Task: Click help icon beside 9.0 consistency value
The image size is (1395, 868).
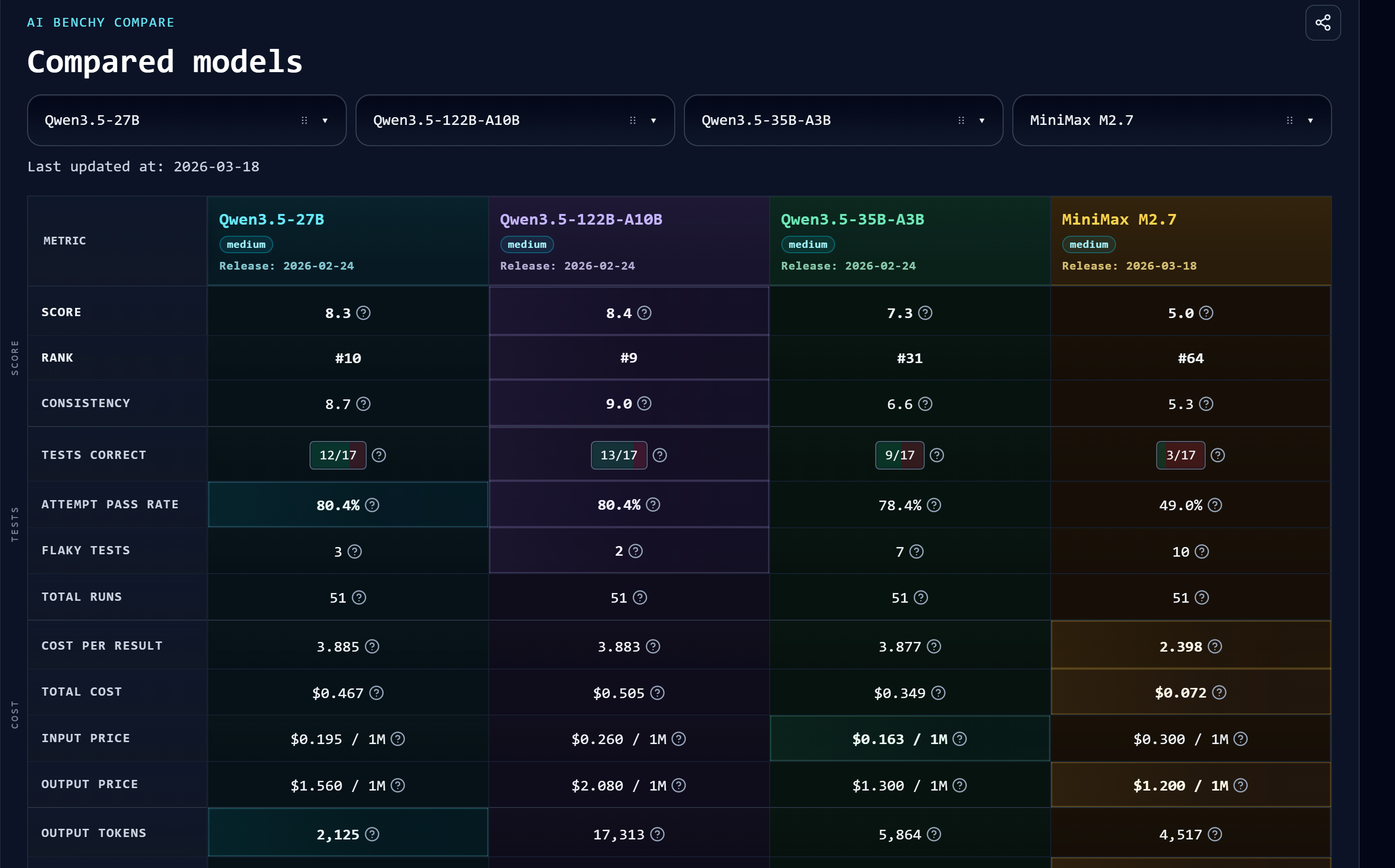Action: tap(644, 404)
